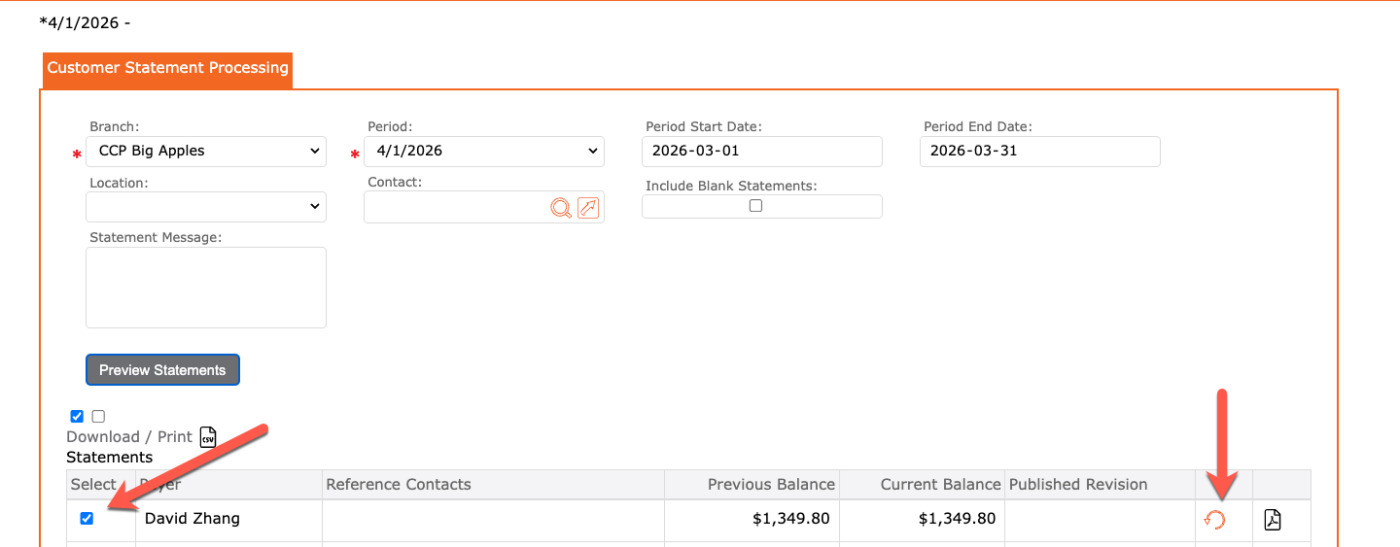The width and height of the screenshot is (1400, 547).
Task: Select the Customer Statement Processing tab
Action: tap(168, 69)
